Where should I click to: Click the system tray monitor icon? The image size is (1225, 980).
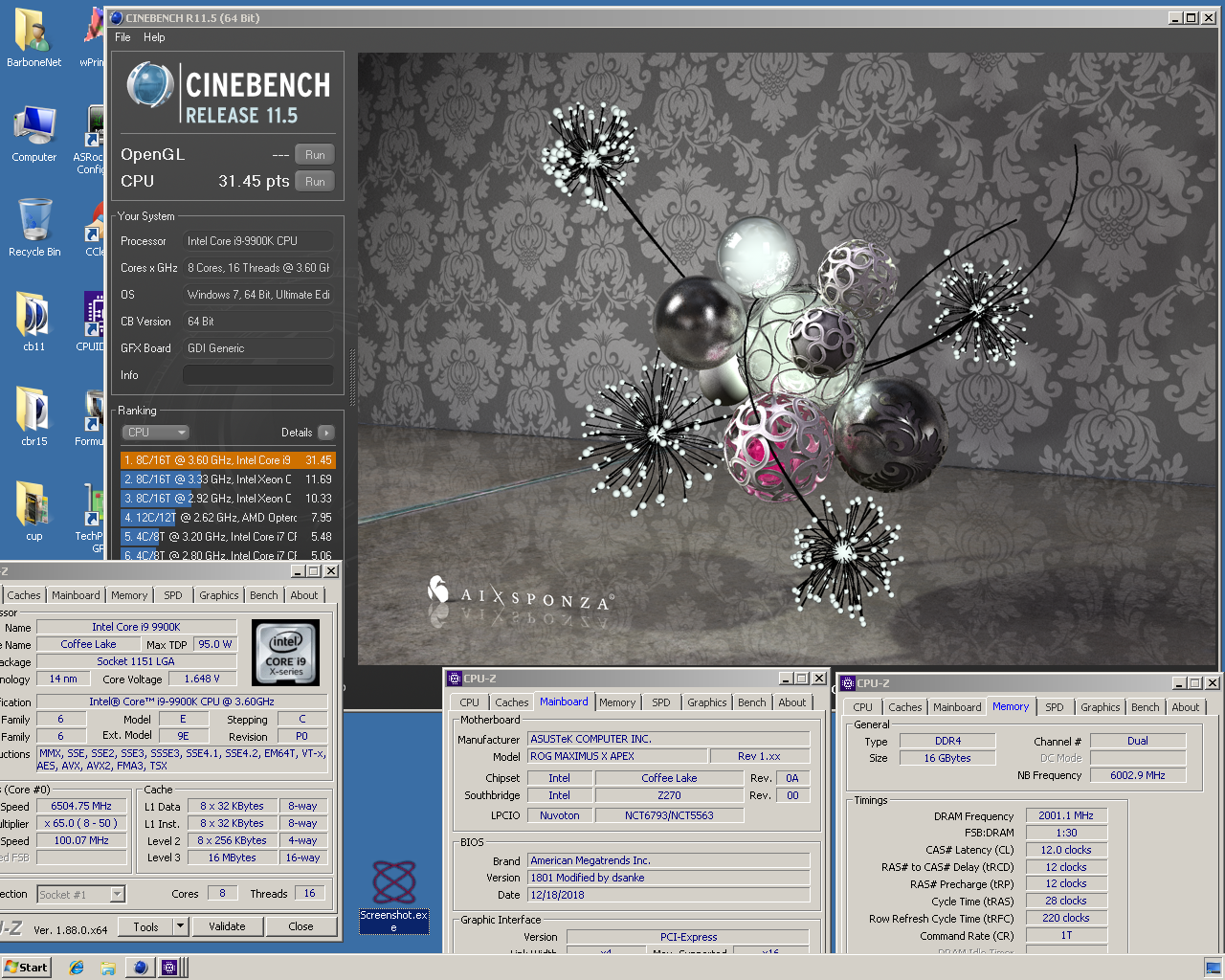point(1213,968)
